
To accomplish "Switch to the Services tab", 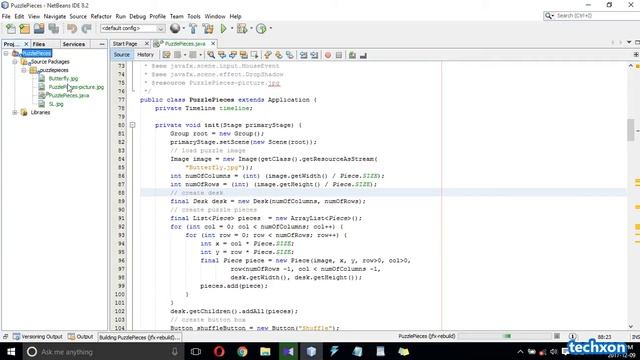I will coord(74,44).
